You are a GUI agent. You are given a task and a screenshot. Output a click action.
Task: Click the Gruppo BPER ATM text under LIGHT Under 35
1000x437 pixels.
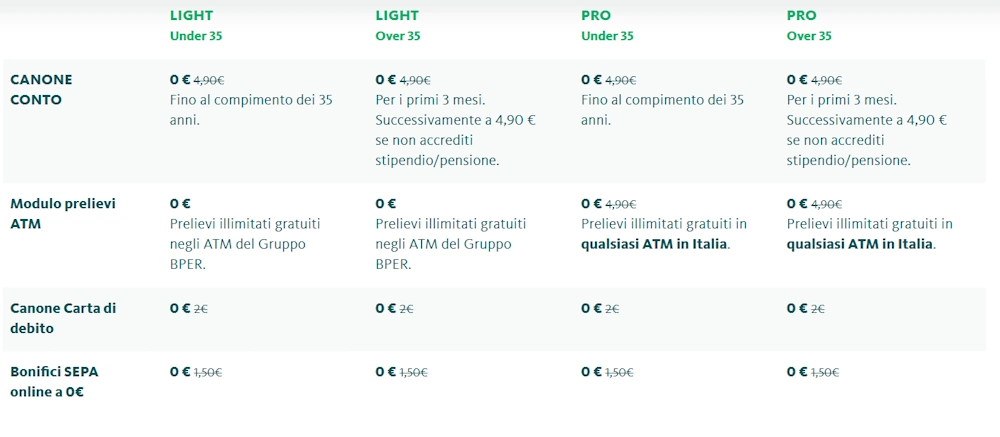(x=238, y=244)
